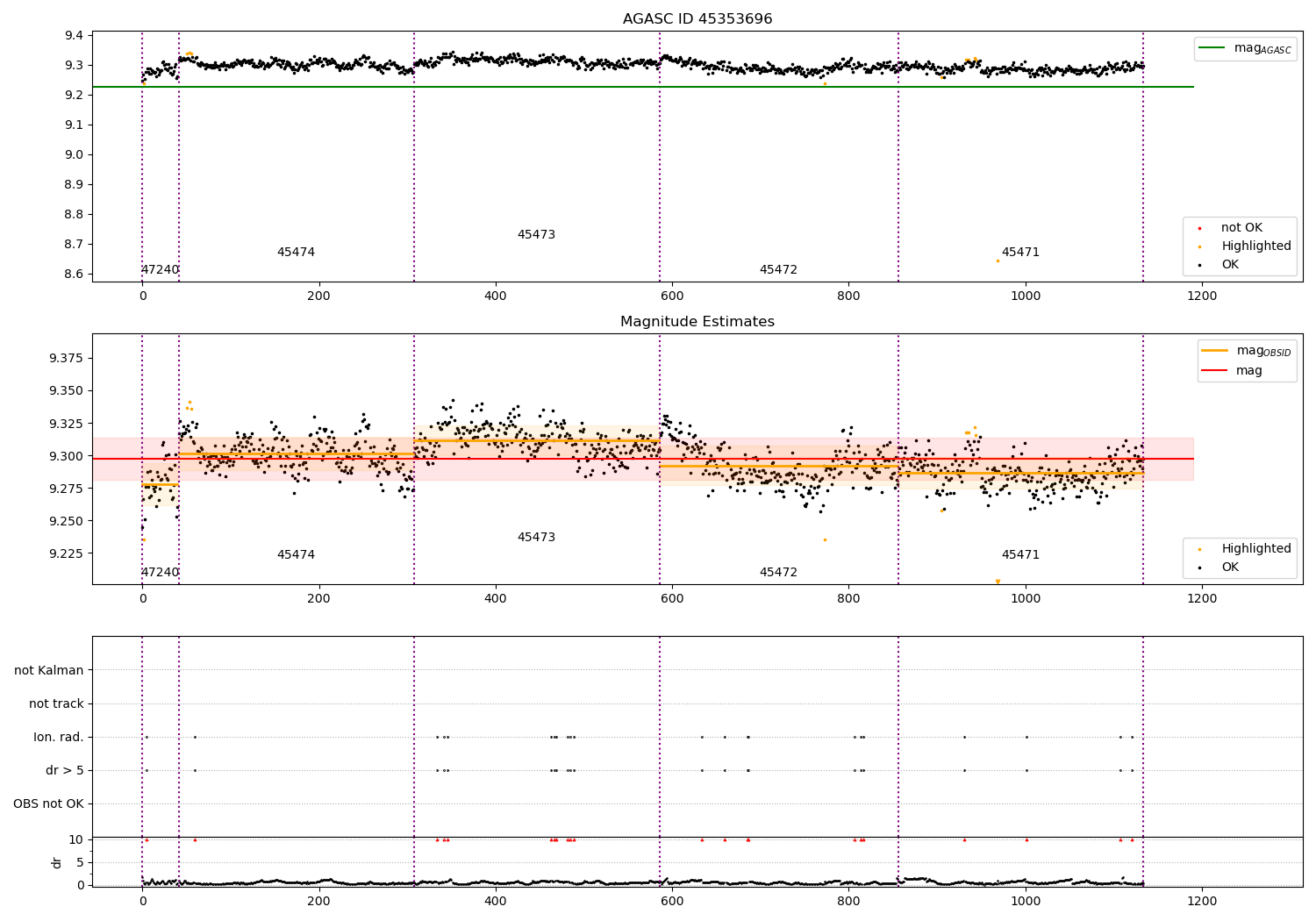Click the "not track" axis label
Image resolution: width=1316 pixels, height=921 pixels.
56,704
